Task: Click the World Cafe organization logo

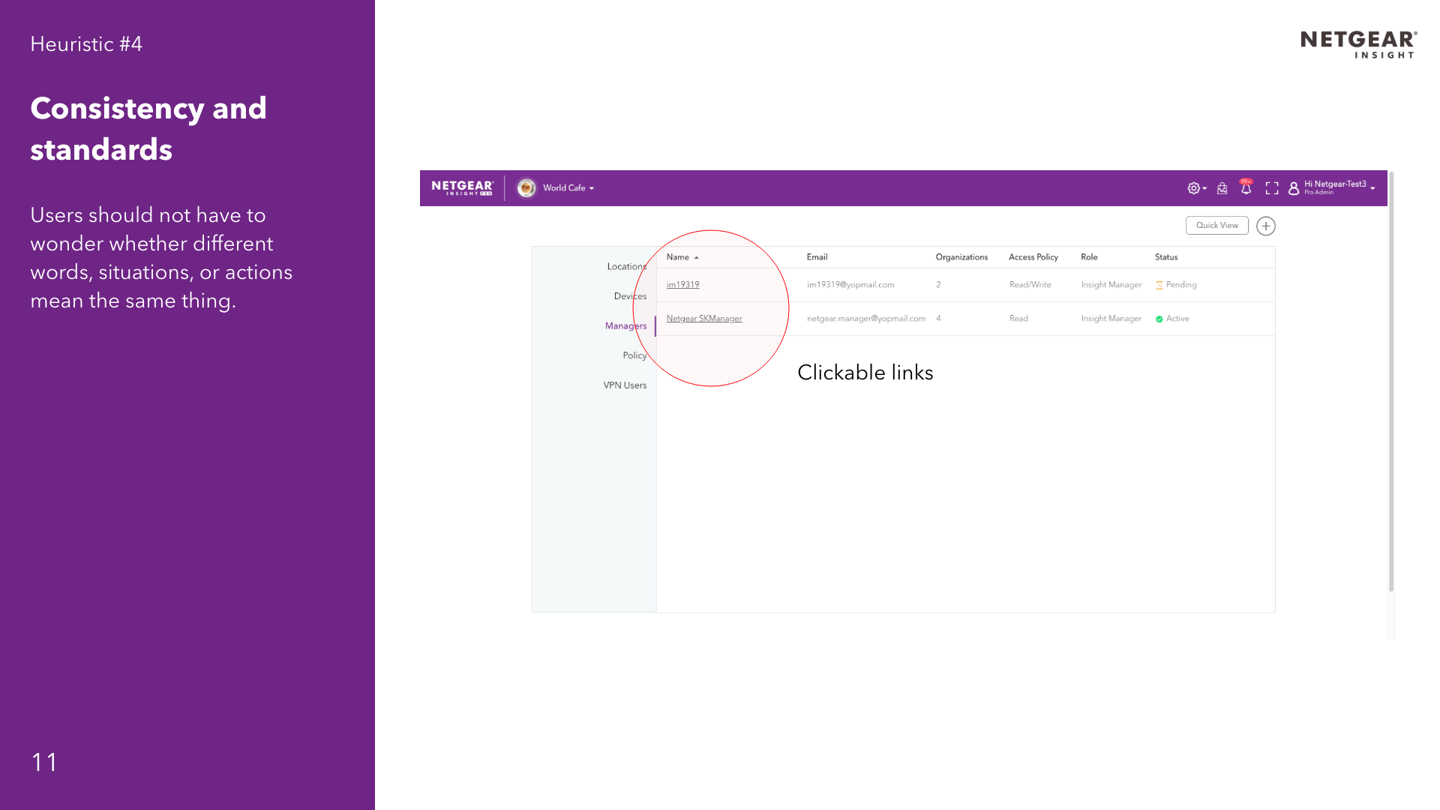Action: 526,188
